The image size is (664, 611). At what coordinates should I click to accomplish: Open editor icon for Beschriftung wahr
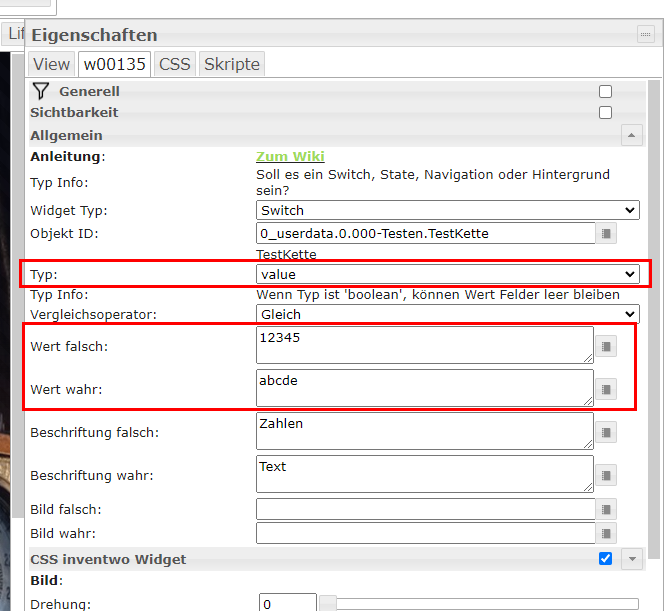607,475
